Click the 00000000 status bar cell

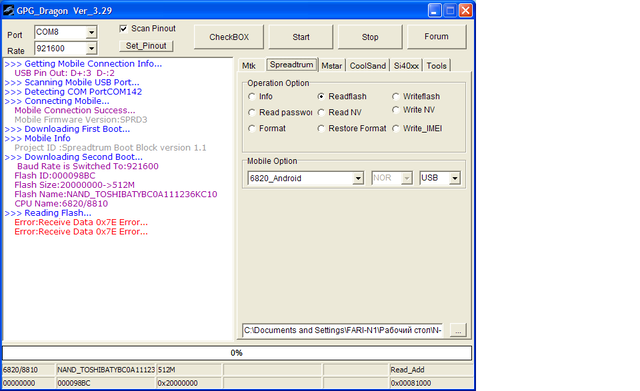click(29, 383)
